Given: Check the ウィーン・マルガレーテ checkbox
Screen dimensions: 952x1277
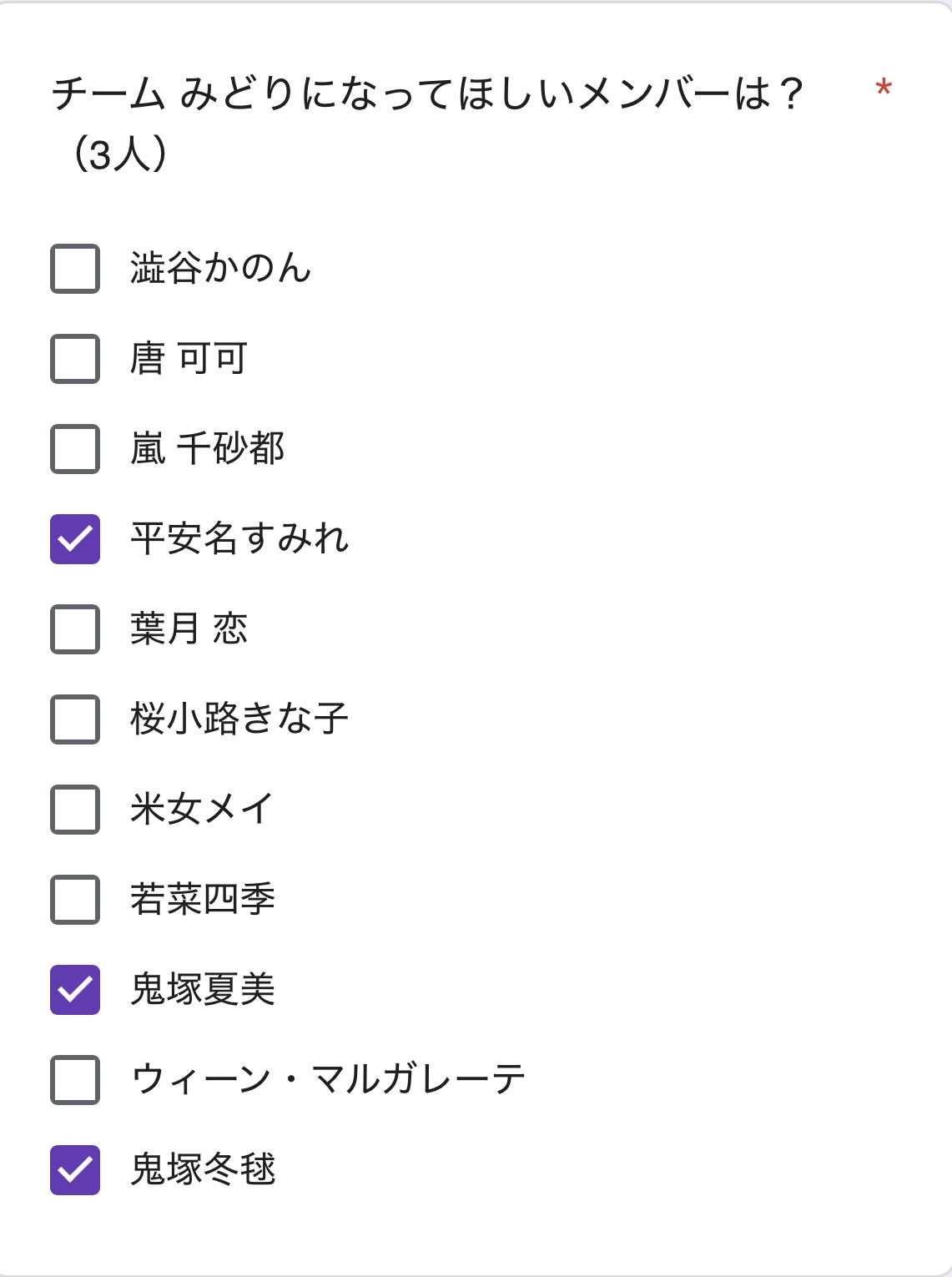Looking at the screenshot, I should (75, 1080).
